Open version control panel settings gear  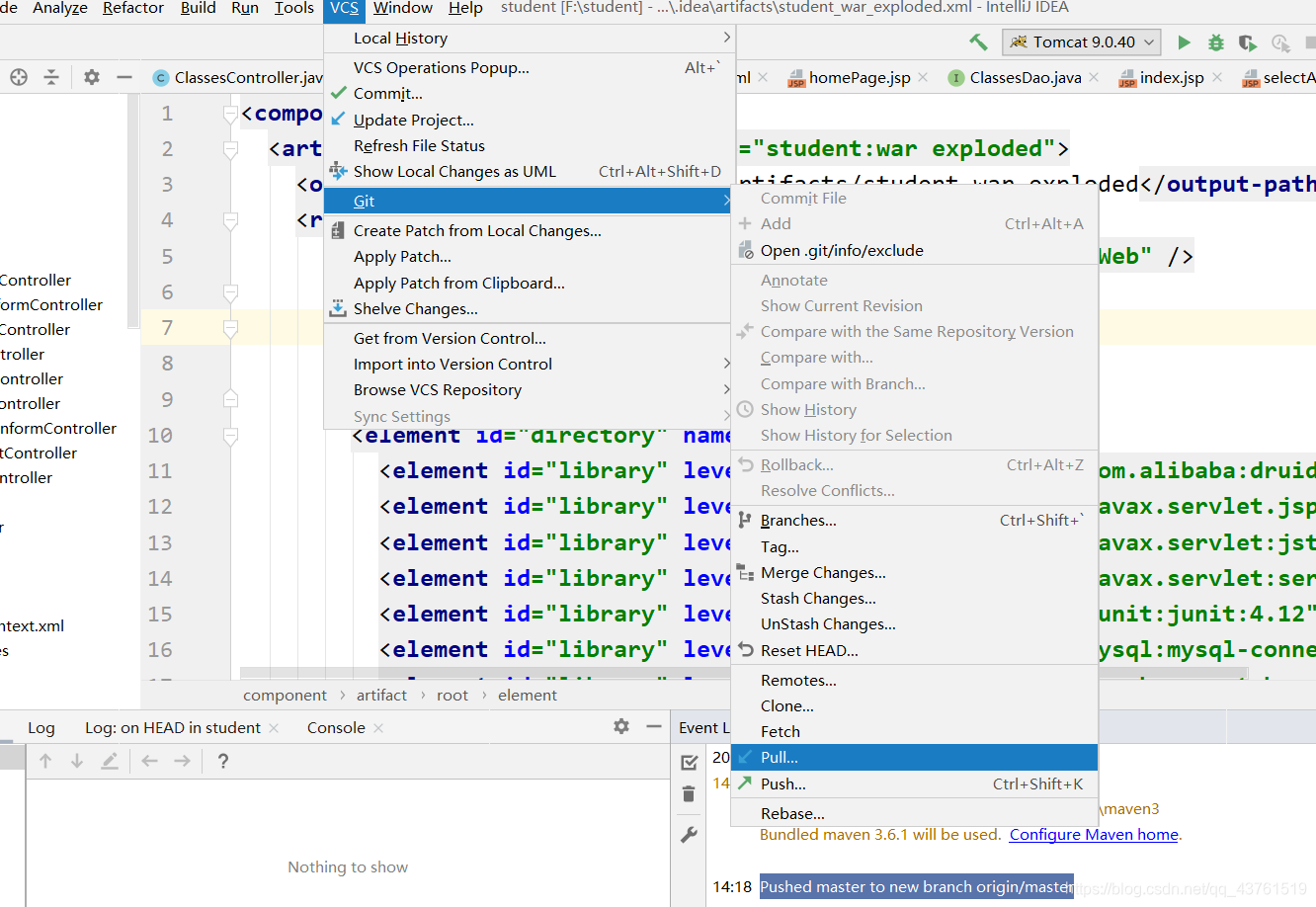point(621,726)
